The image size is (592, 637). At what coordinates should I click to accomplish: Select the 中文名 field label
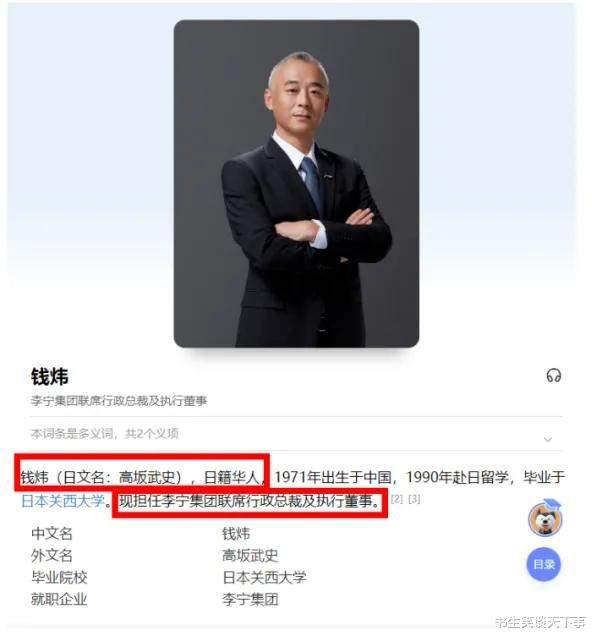[52, 533]
